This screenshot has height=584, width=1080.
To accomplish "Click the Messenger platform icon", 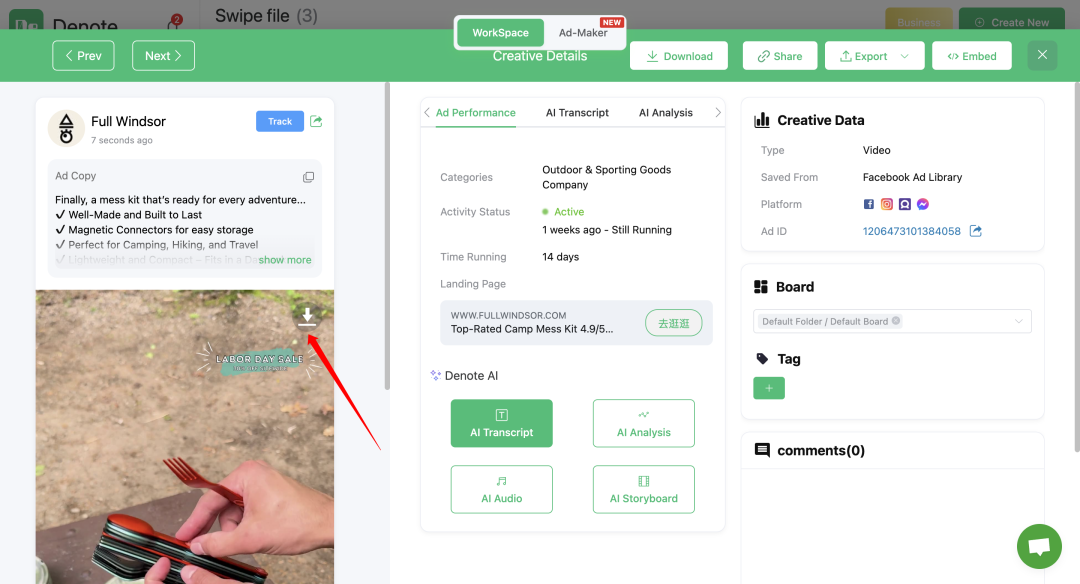I will (x=923, y=204).
